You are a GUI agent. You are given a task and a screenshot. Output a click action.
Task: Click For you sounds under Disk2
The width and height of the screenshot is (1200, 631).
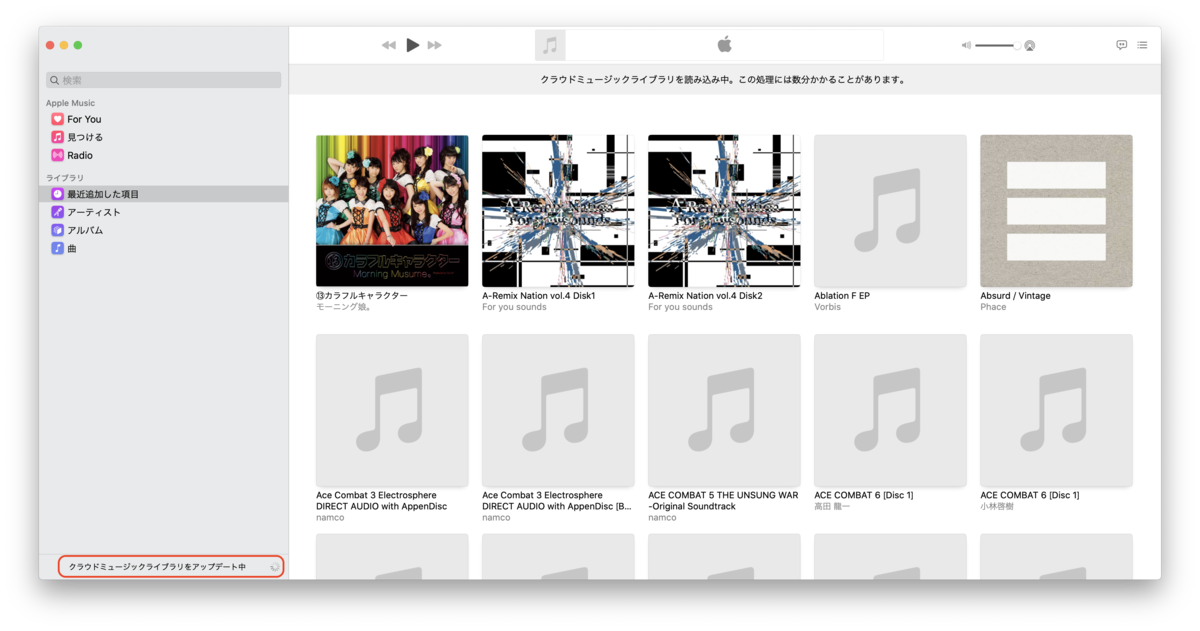point(680,307)
